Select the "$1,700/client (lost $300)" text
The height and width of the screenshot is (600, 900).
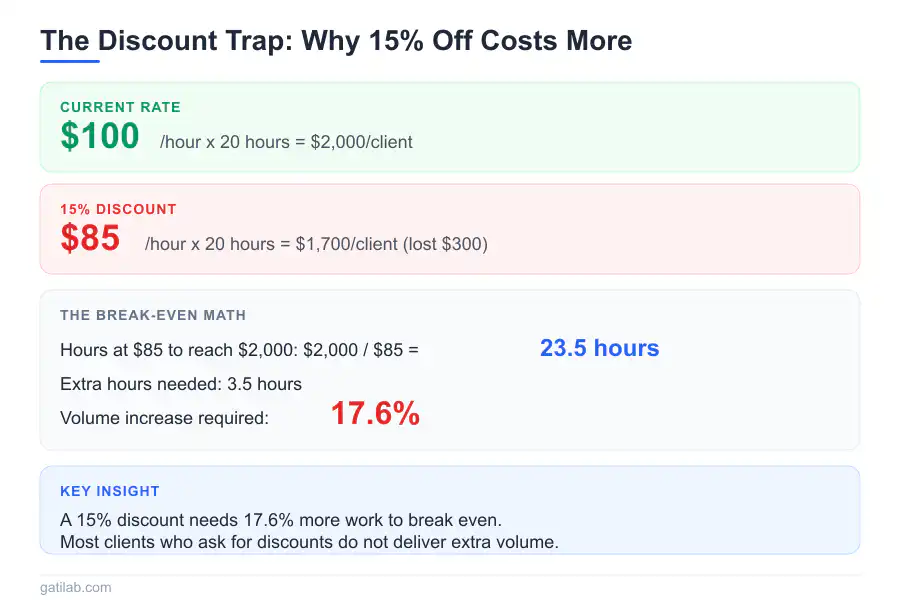click(392, 244)
